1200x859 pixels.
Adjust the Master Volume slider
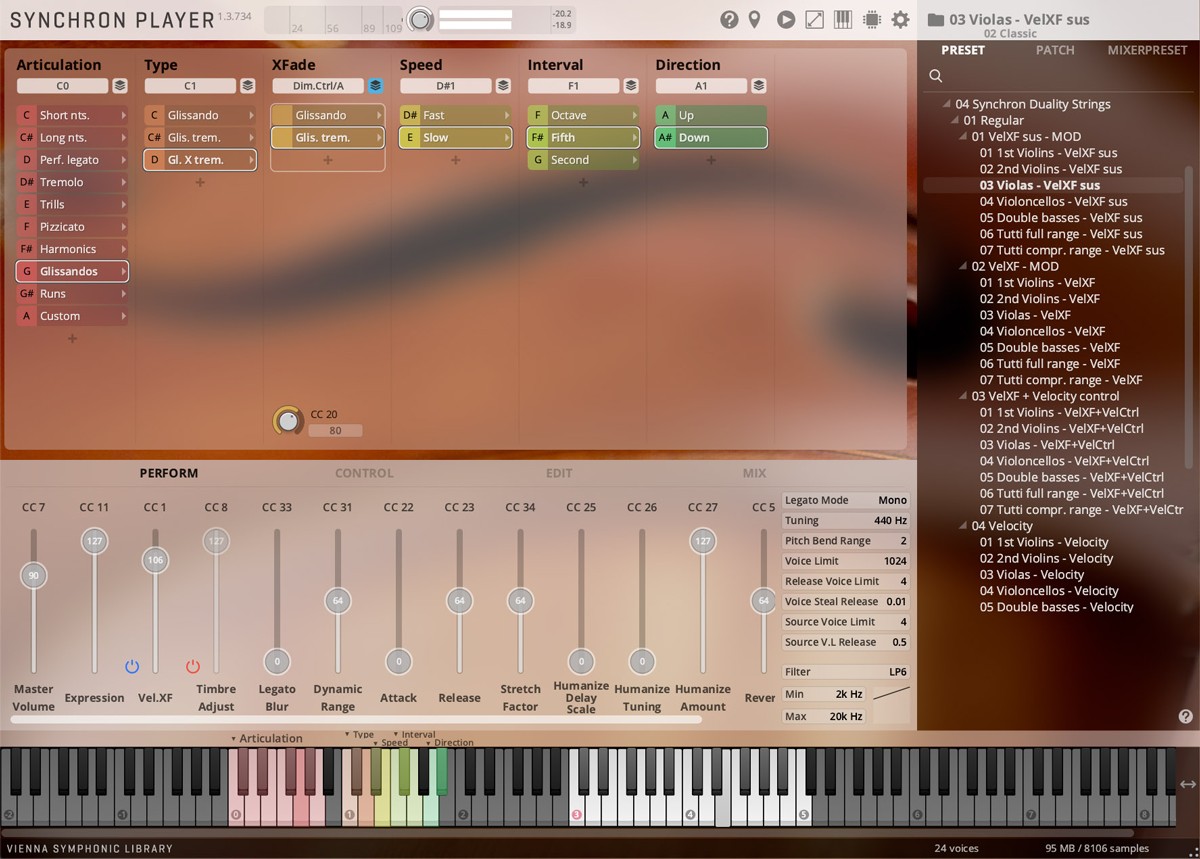click(33, 575)
